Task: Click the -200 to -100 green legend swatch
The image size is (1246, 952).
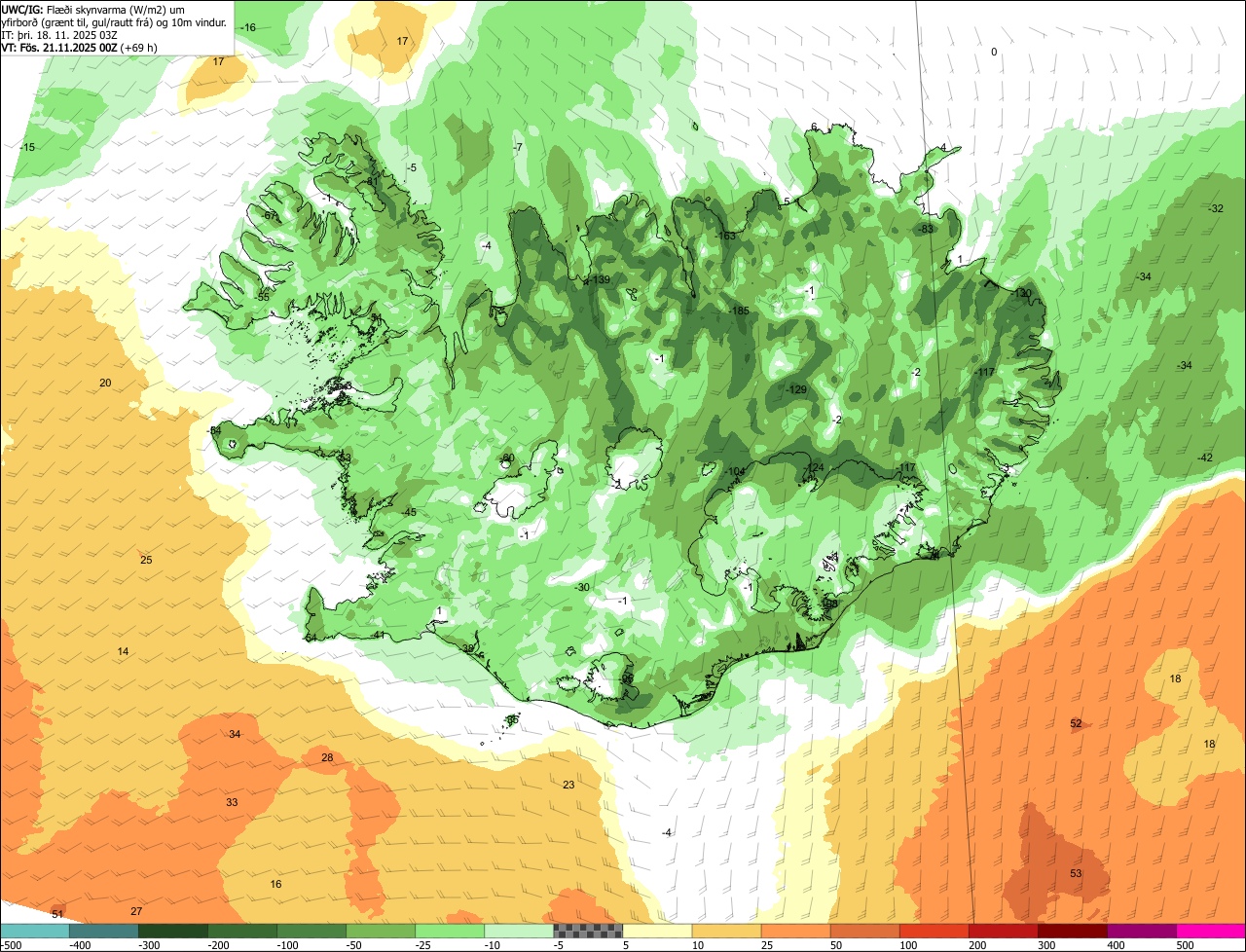Action: (241, 931)
